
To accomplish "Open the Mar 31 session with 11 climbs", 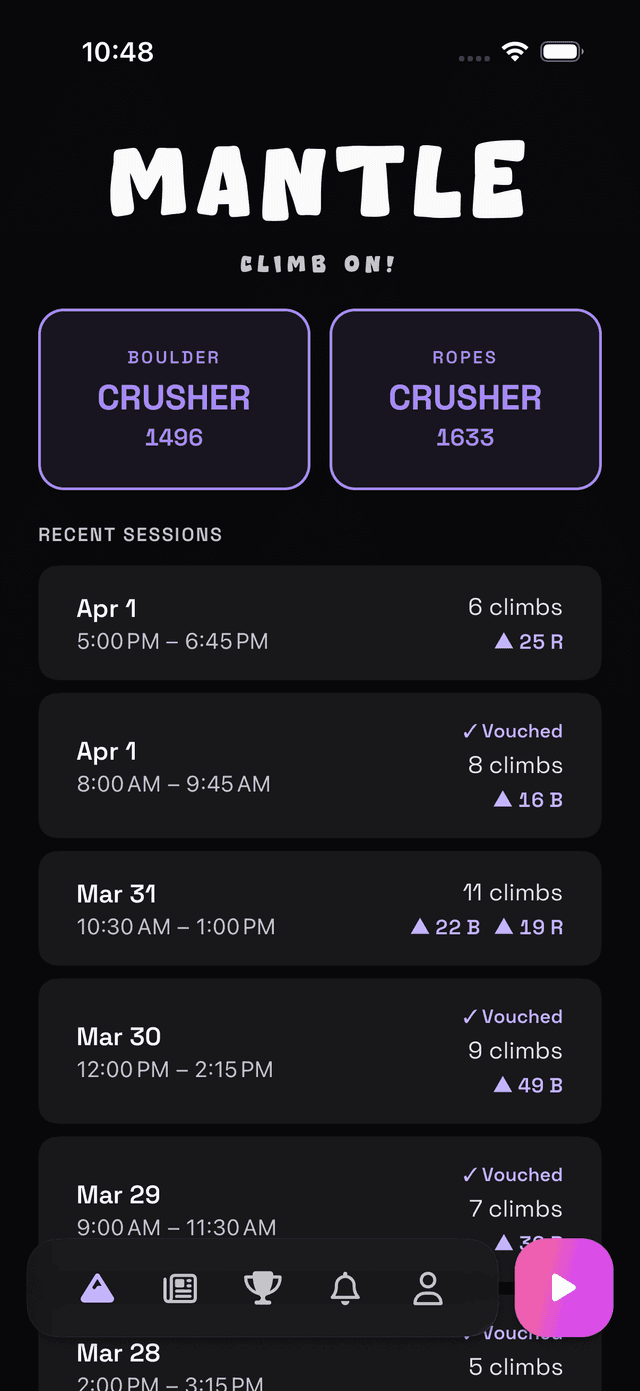I will point(320,908).
